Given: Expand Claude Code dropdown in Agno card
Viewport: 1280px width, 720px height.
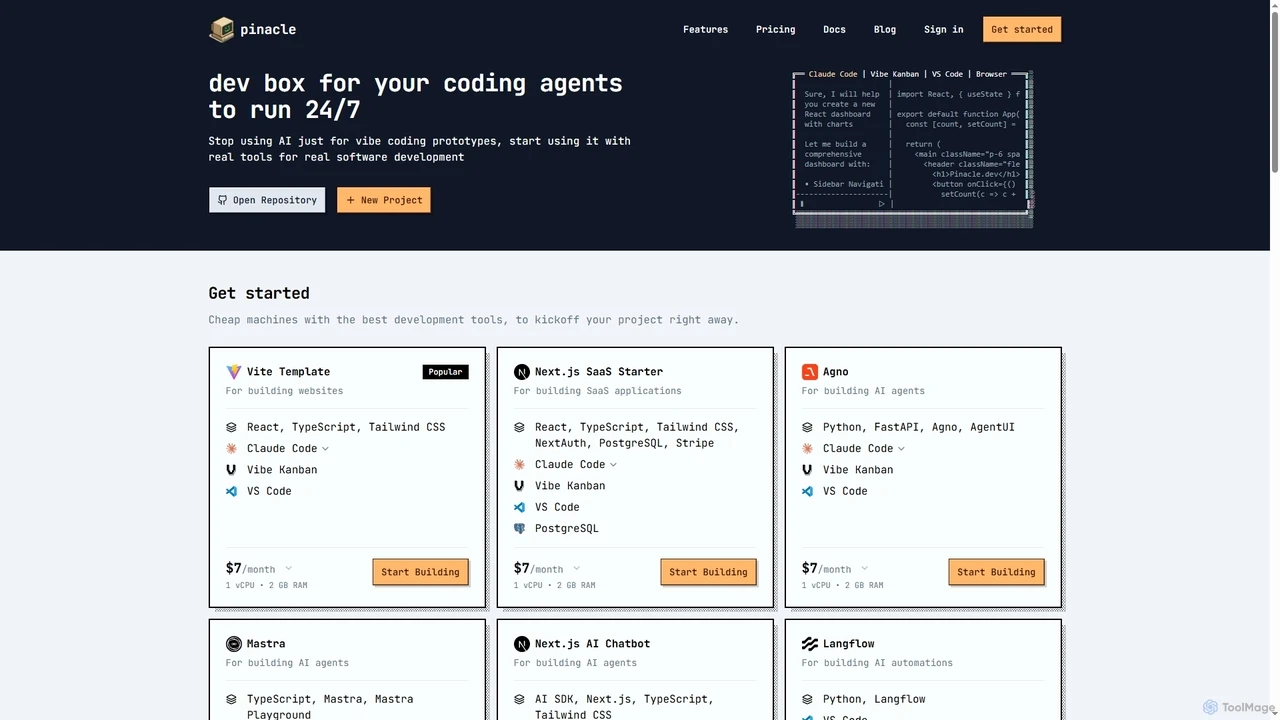Looking at the screenshot, I should [901, 449].
